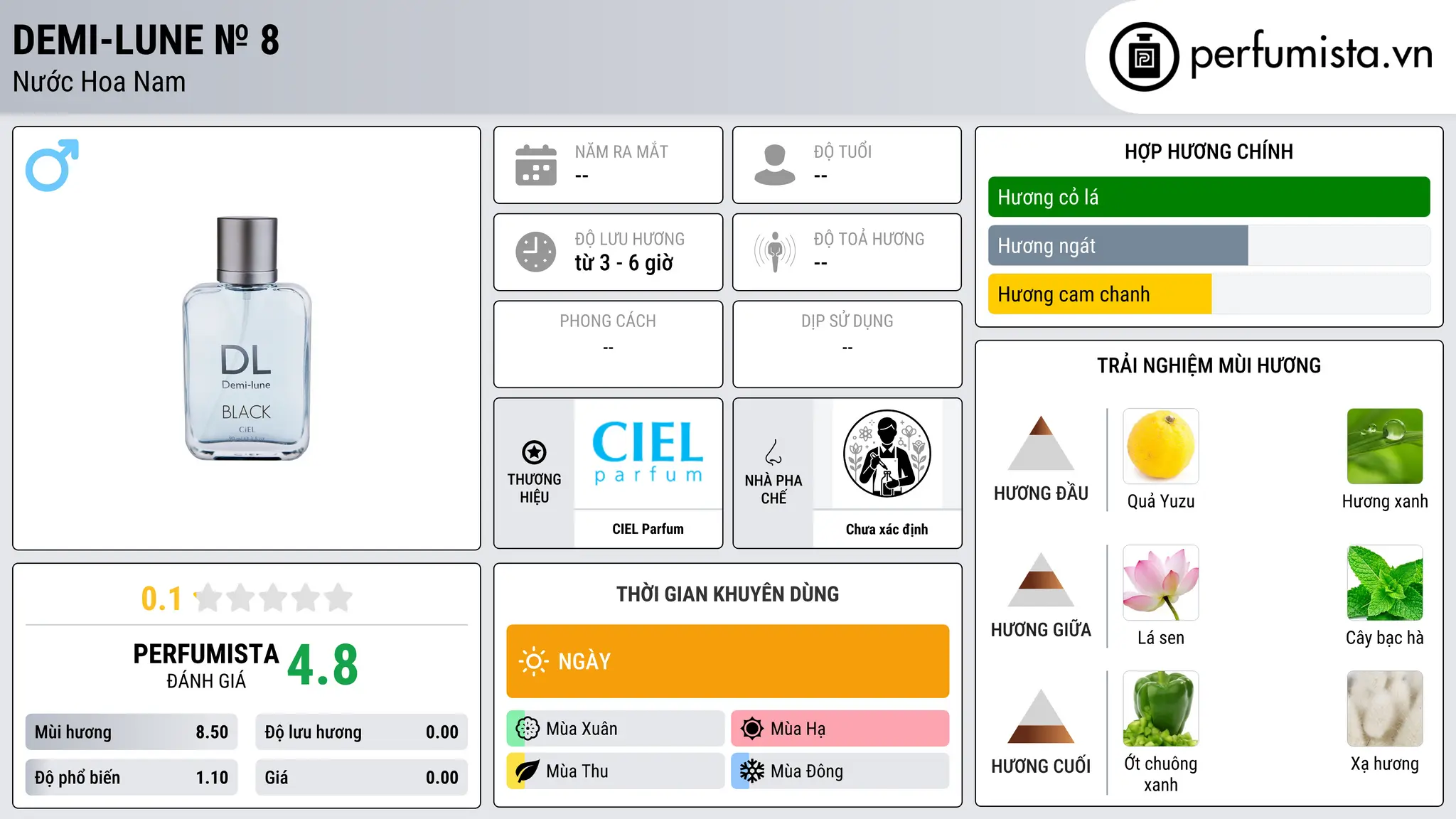This screenshot has height=819, width=1456.
Task: Click the Thời gian khuyên dùng heading
Action: tap(727, 594)
